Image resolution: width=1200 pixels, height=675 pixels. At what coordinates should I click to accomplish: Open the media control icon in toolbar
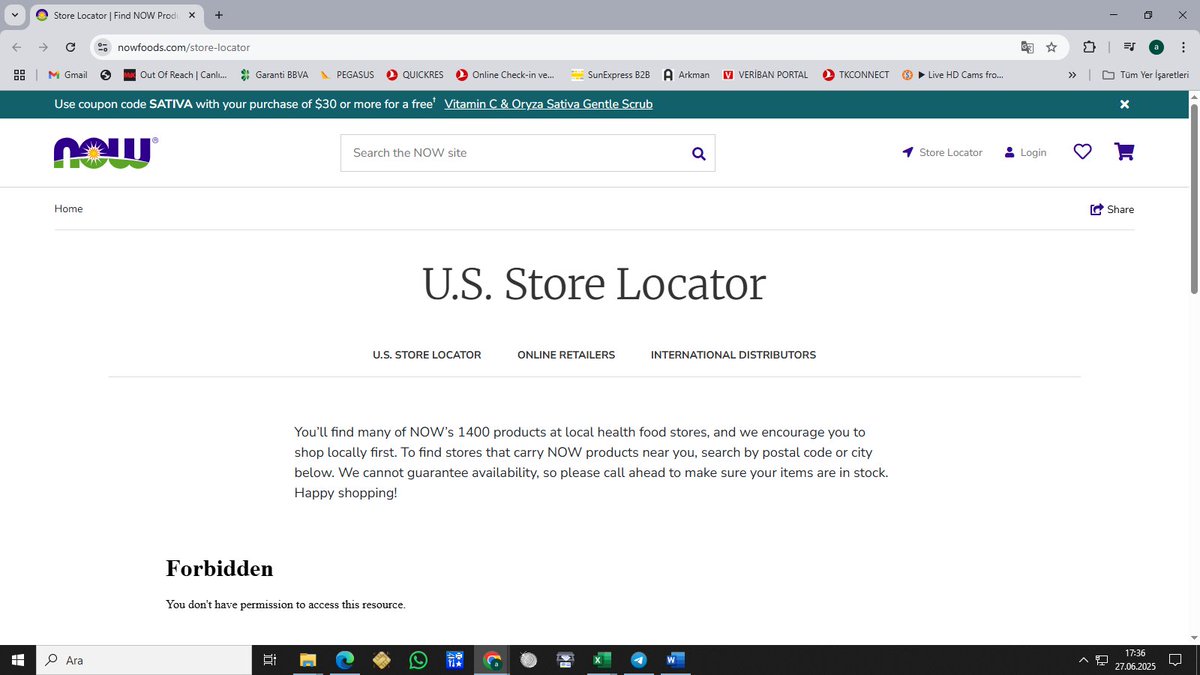1129,47
